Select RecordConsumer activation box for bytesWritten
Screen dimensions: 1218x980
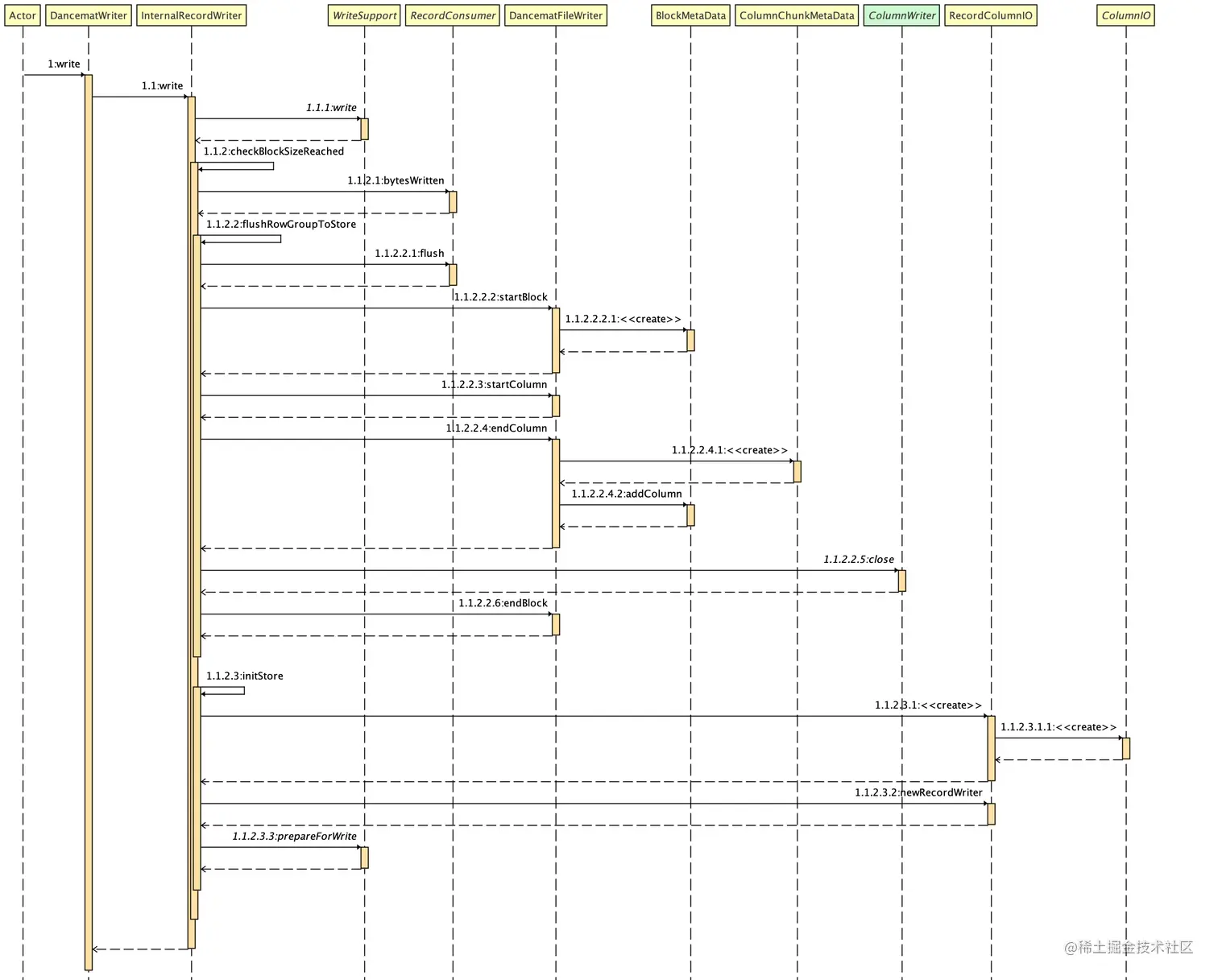click(453, 202)
